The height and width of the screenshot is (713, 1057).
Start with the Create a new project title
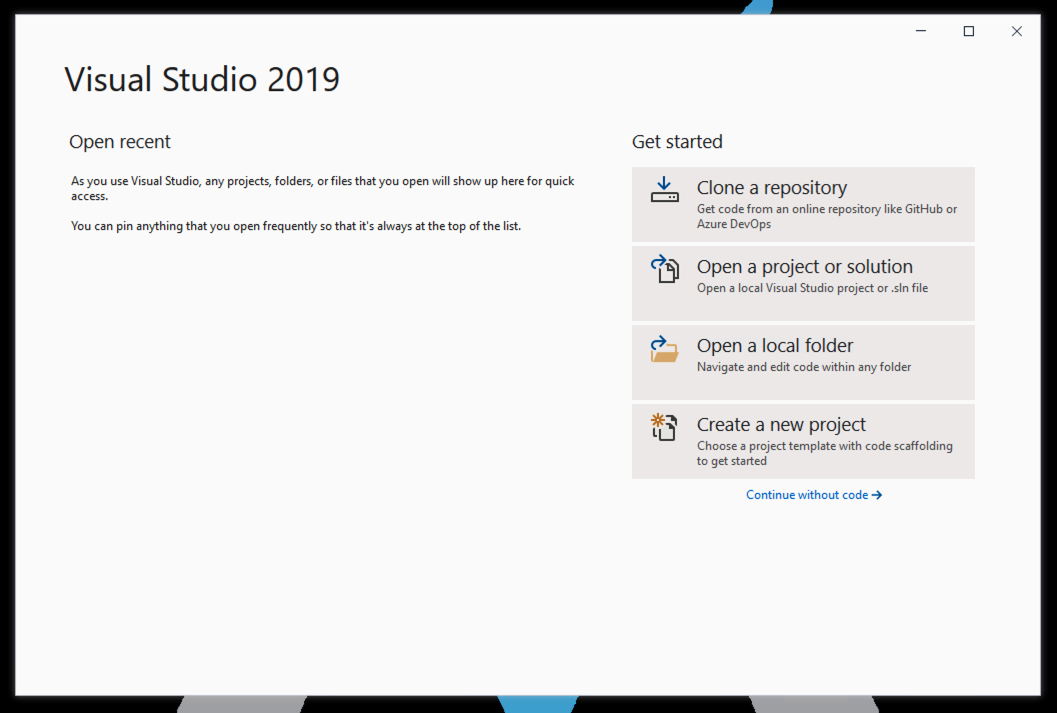781,425
